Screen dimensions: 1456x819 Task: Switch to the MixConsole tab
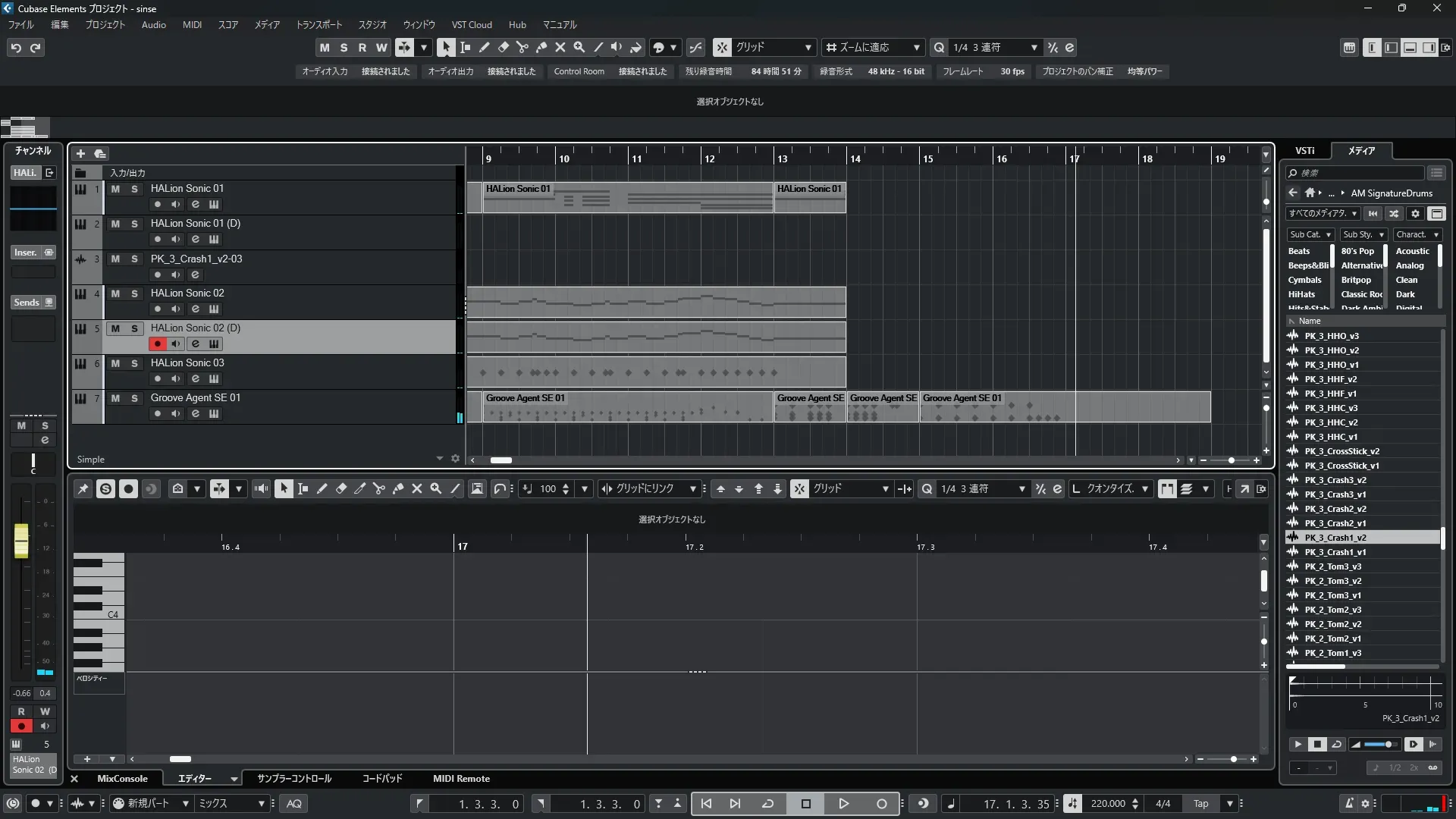tap(122, 779)
